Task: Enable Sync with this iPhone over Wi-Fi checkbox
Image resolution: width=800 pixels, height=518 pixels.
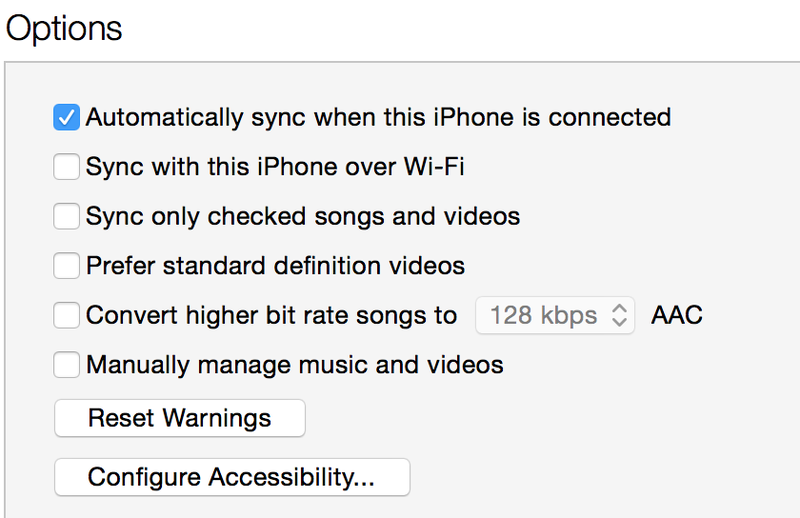Action: coord(66,167)
